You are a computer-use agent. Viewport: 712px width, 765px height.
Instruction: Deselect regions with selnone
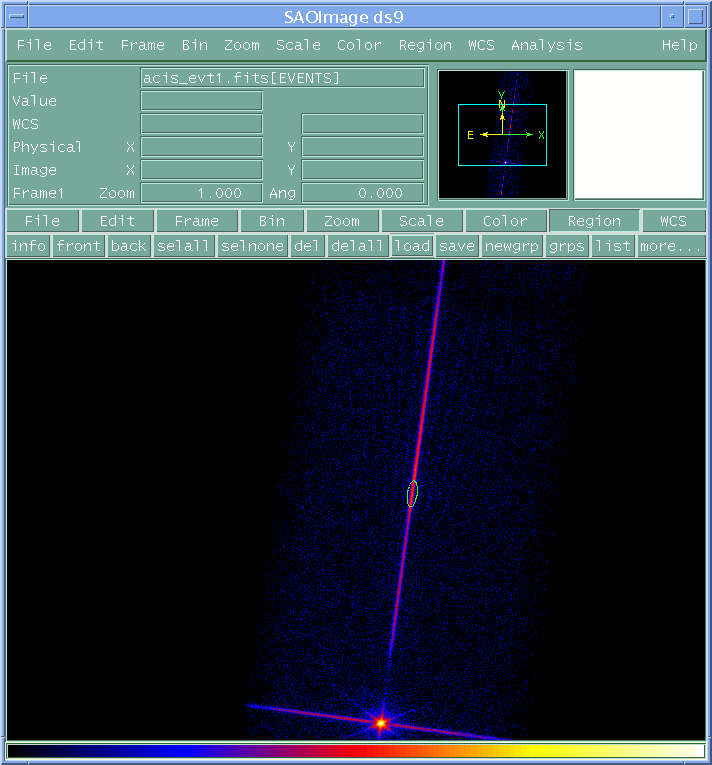[x=252, y=246]
